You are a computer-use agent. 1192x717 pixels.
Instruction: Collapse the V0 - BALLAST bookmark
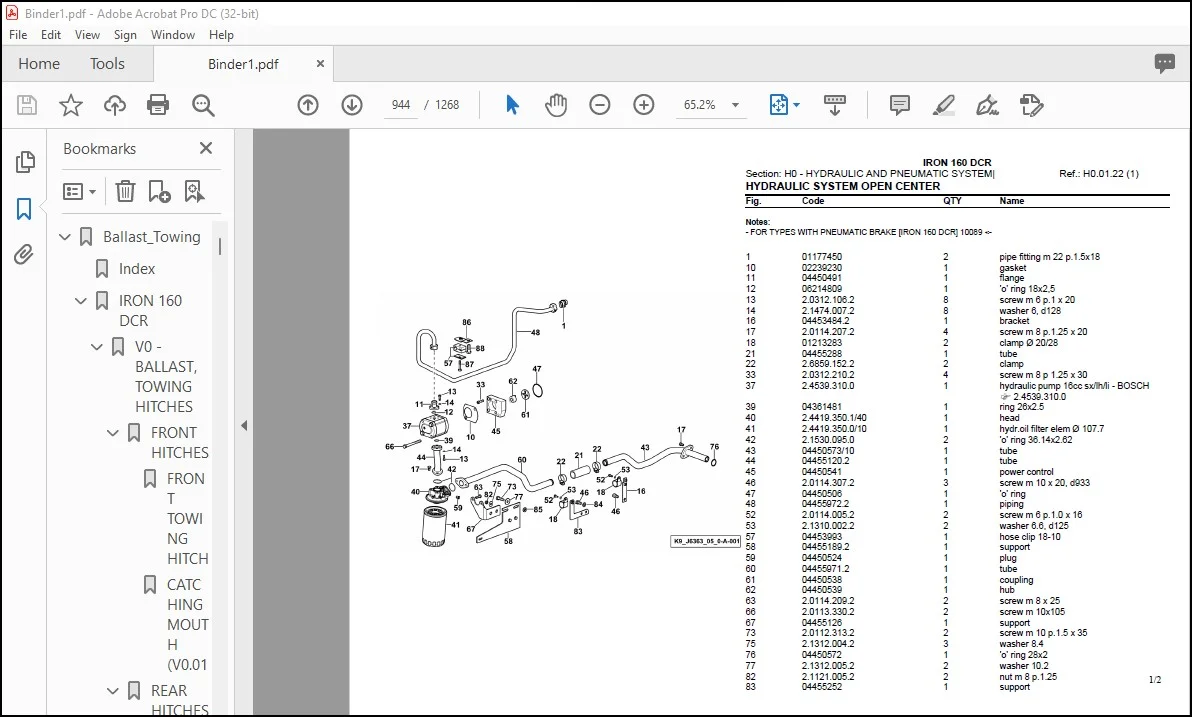[97, 347]
